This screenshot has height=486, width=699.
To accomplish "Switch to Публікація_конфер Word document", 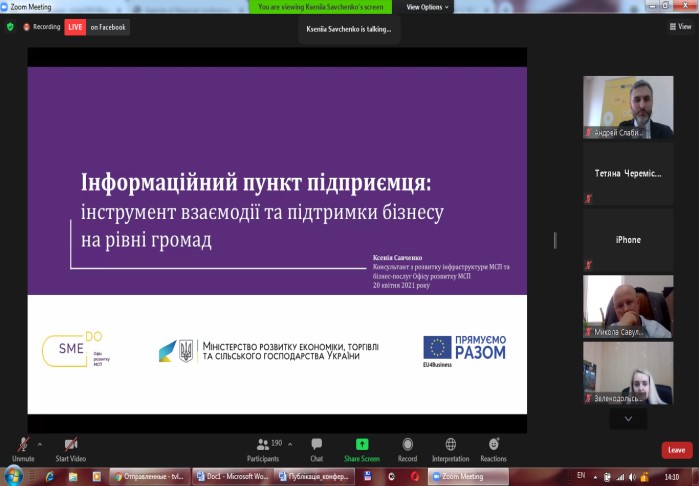I will click(314, 477).
